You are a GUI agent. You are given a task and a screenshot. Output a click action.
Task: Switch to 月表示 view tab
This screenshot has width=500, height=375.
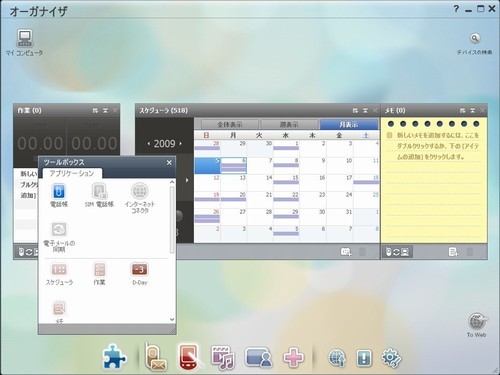[349, 125]
